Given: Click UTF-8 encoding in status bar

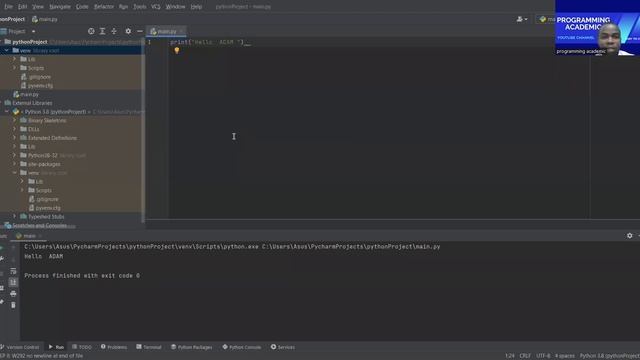Looking at the screenshot, I should [543, 356].
